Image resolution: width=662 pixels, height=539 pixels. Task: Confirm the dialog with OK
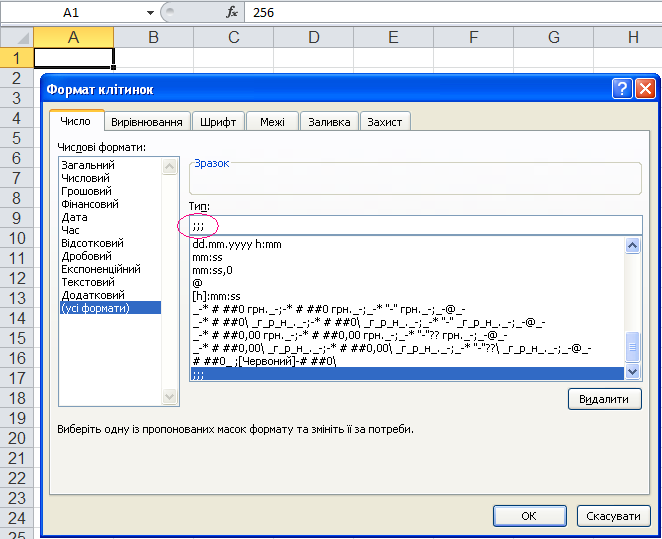coord(529,516)
